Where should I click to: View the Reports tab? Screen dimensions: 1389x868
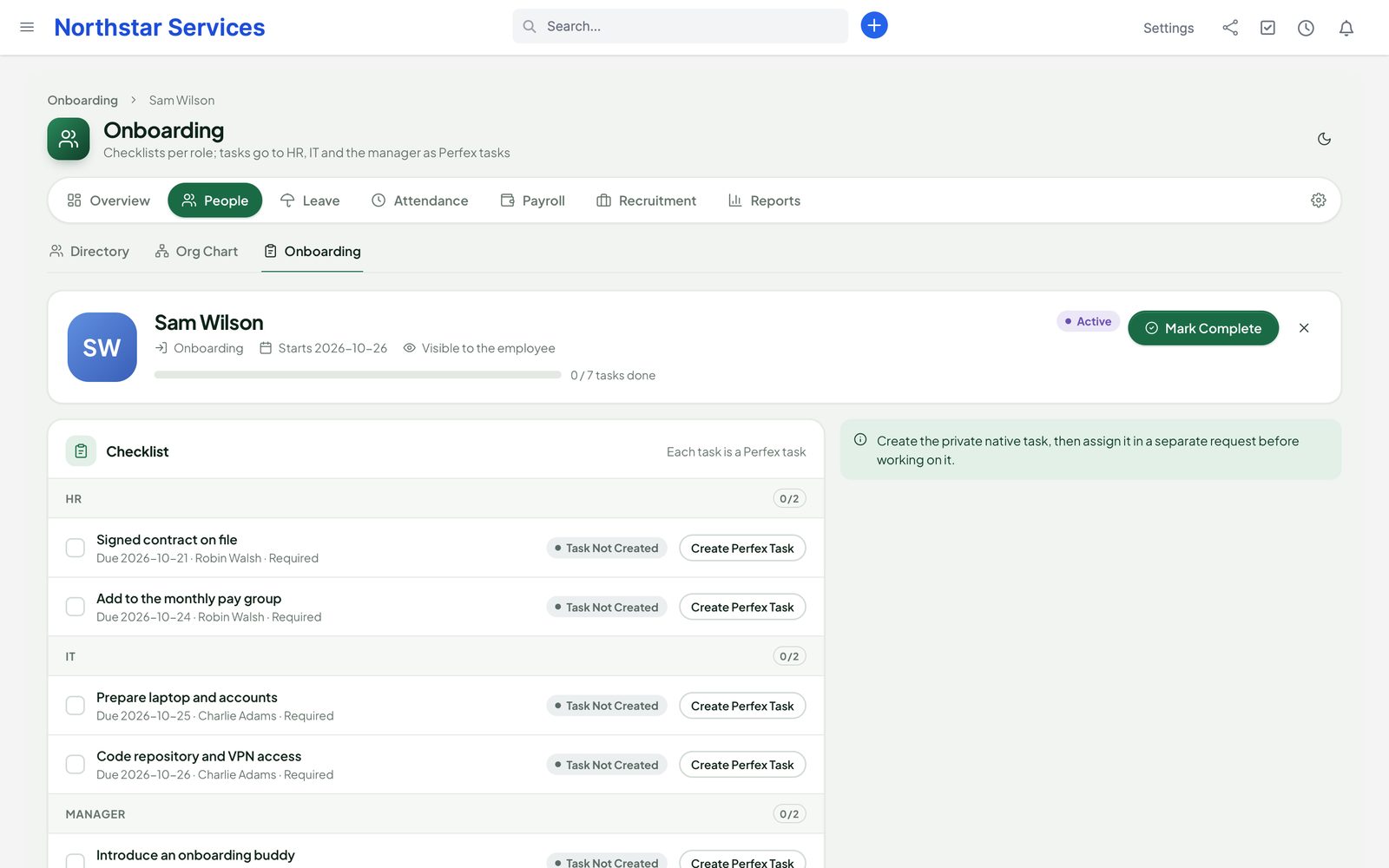coord(765,201)
